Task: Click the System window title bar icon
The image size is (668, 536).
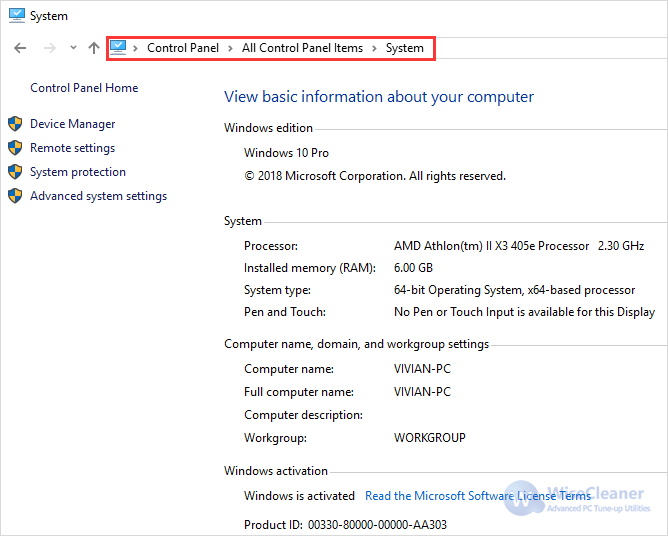Action: tap(17, 15)
